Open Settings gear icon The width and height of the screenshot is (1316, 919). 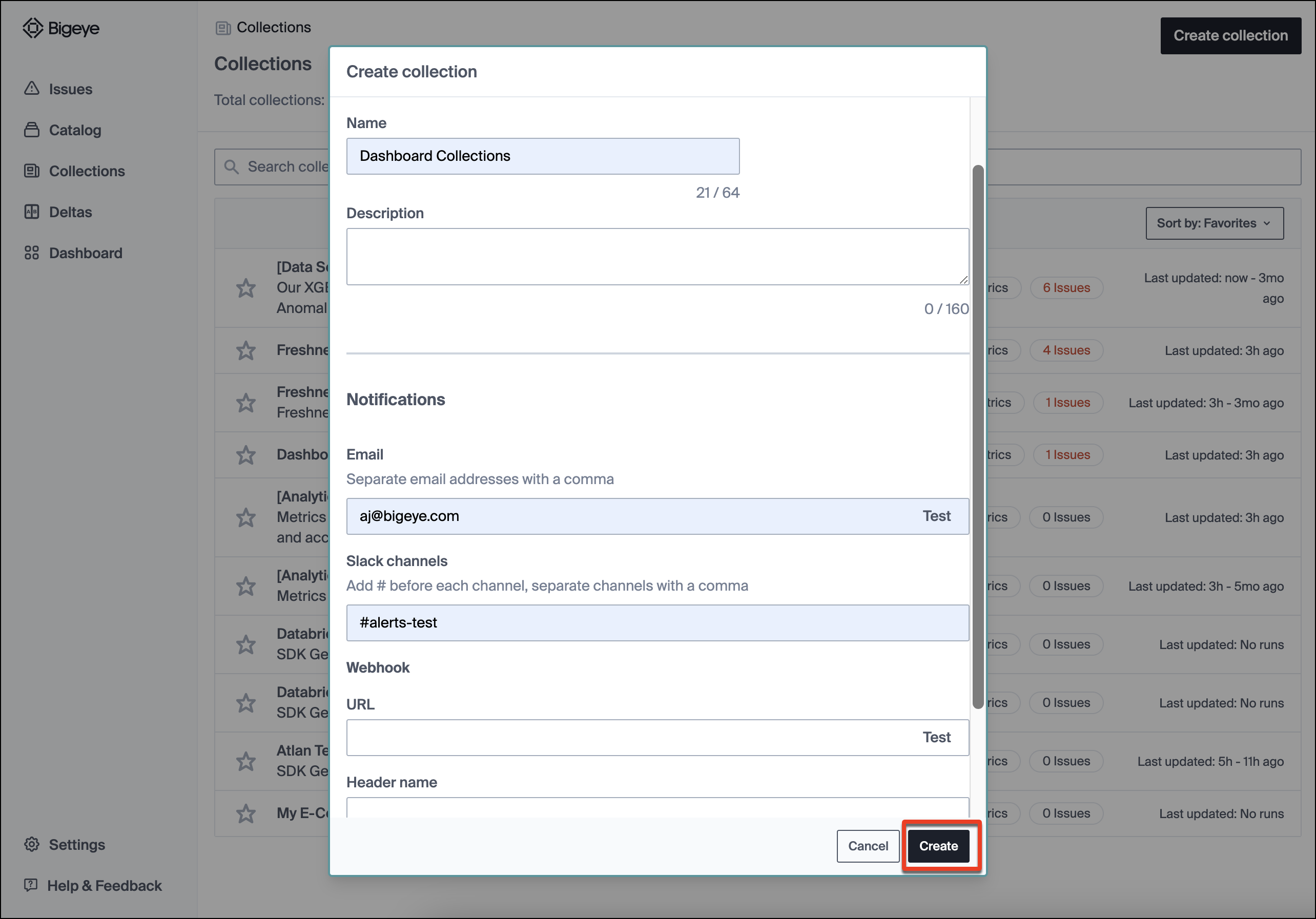tap(32, 845)
